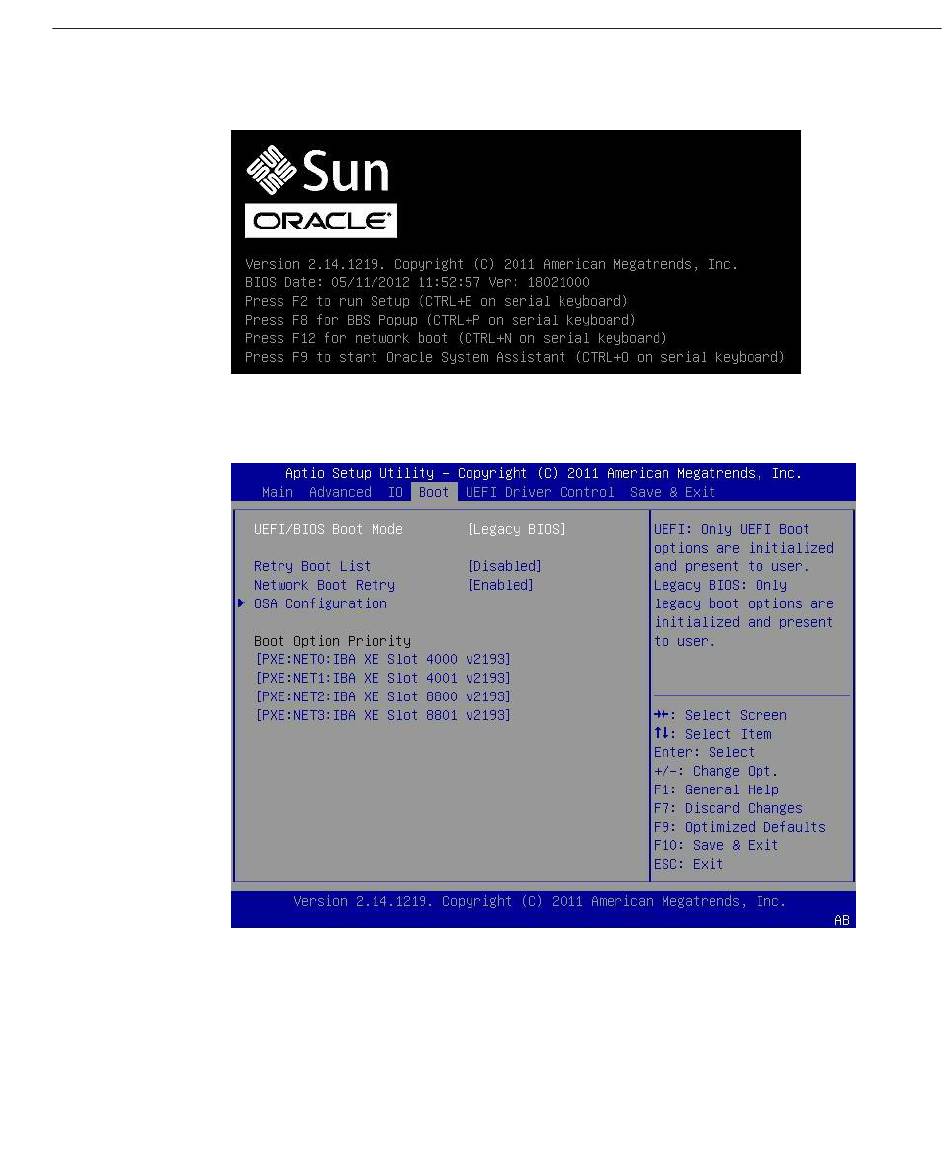Open the Main tab in Aptio Setup
This screenshot has height=1161, width=950.
[x=277, y=492]
